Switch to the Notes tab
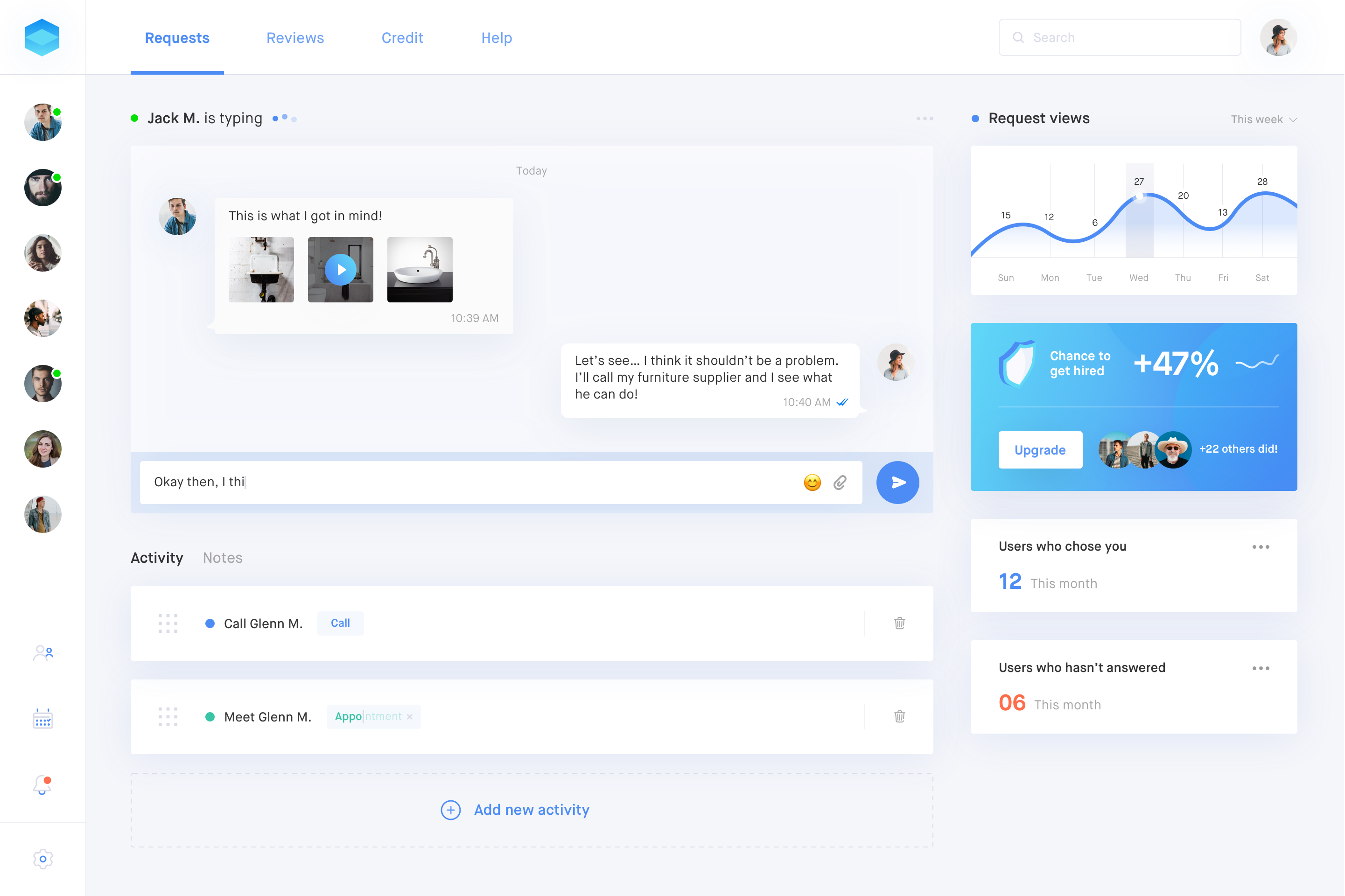 pos(222,557)
